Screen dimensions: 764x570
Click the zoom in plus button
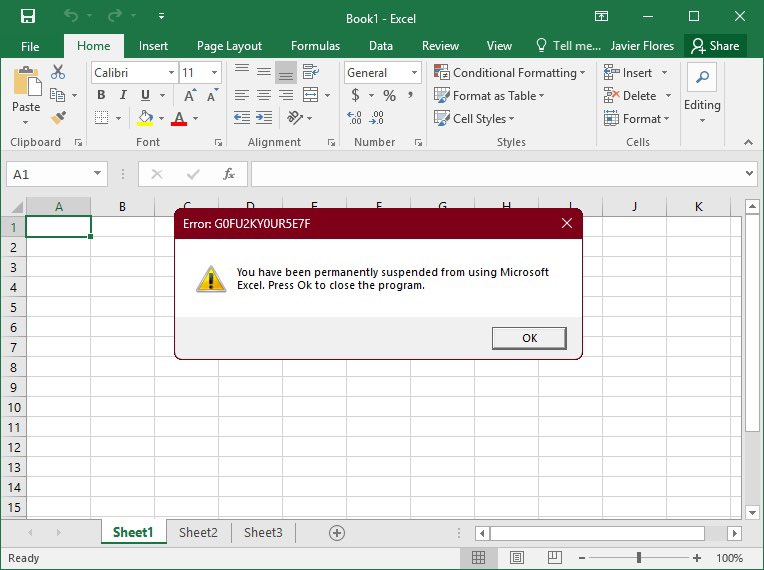[x=697, y=558]
